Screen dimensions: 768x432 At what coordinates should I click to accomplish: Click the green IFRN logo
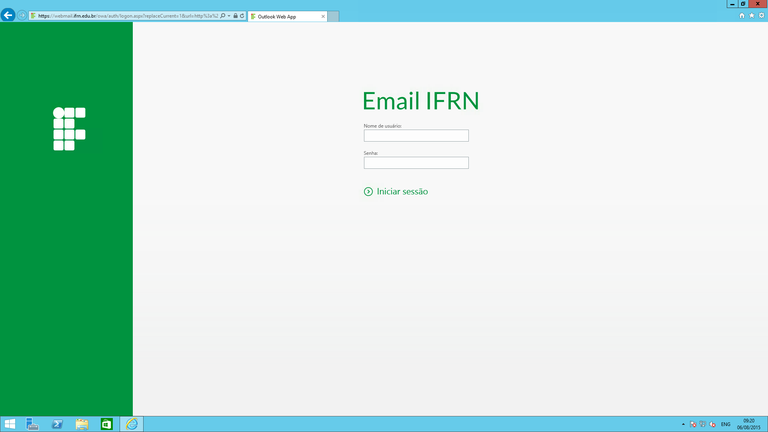click(x=68, y=128)
